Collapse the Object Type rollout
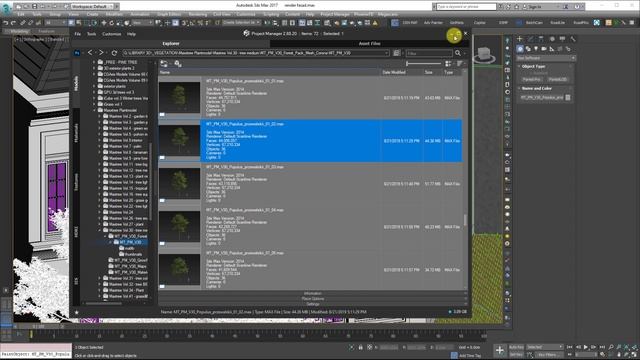Image resolution: width=640 pixels, height=360 pixels. click(534, 66)
